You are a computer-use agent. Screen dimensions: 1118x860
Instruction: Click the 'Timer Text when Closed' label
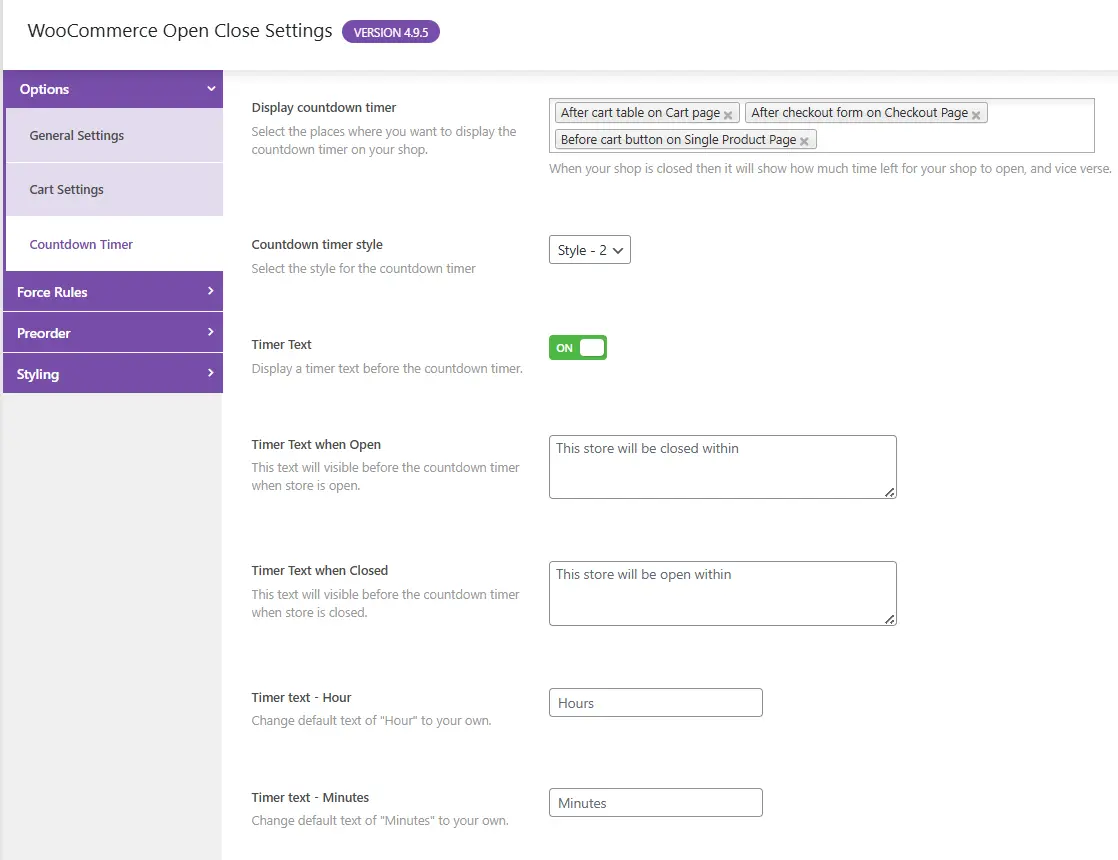(x=319, y=570)
